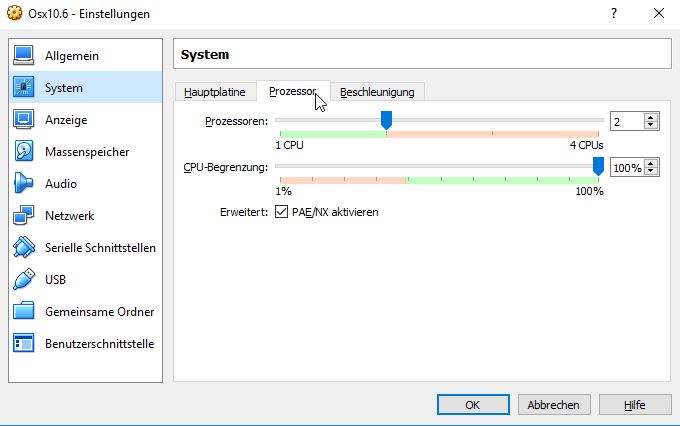Click the Prozessoren slider handle

386,120
